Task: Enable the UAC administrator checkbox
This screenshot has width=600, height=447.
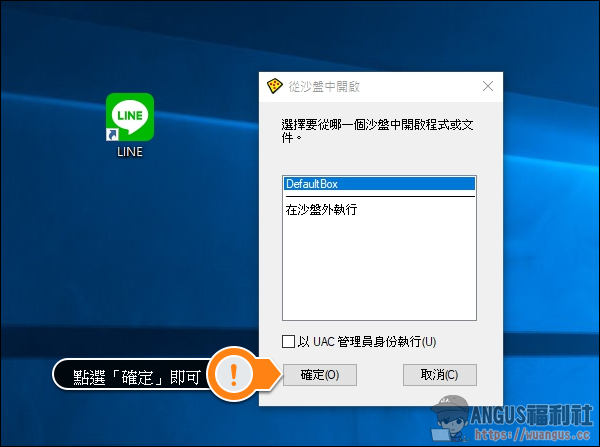Action: (x=289, y=341)
